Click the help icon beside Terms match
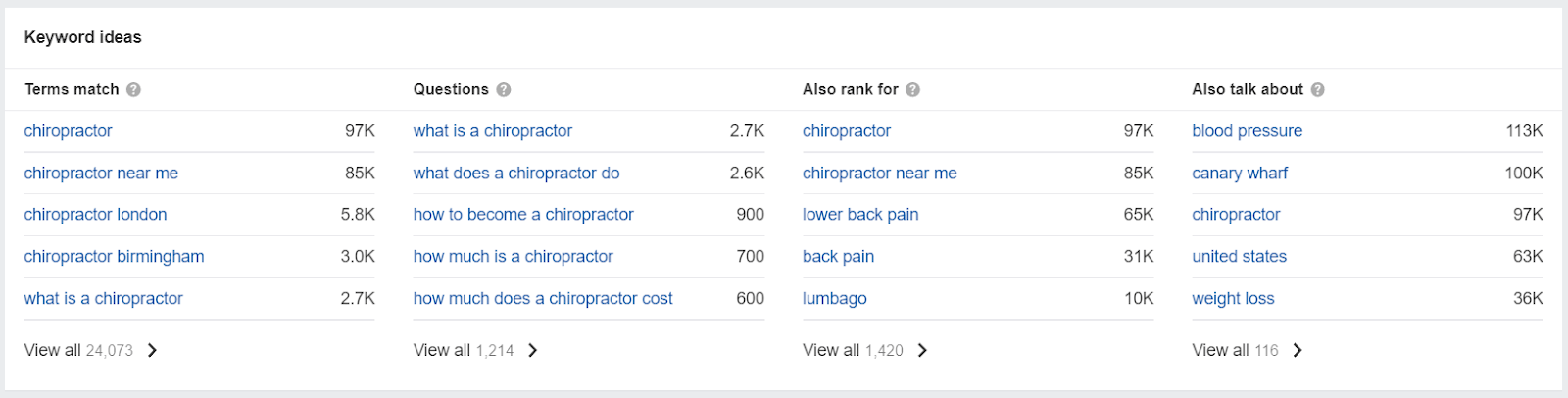Image resolution: width=1568 pixels, height=398 pixels. point(133,89)
